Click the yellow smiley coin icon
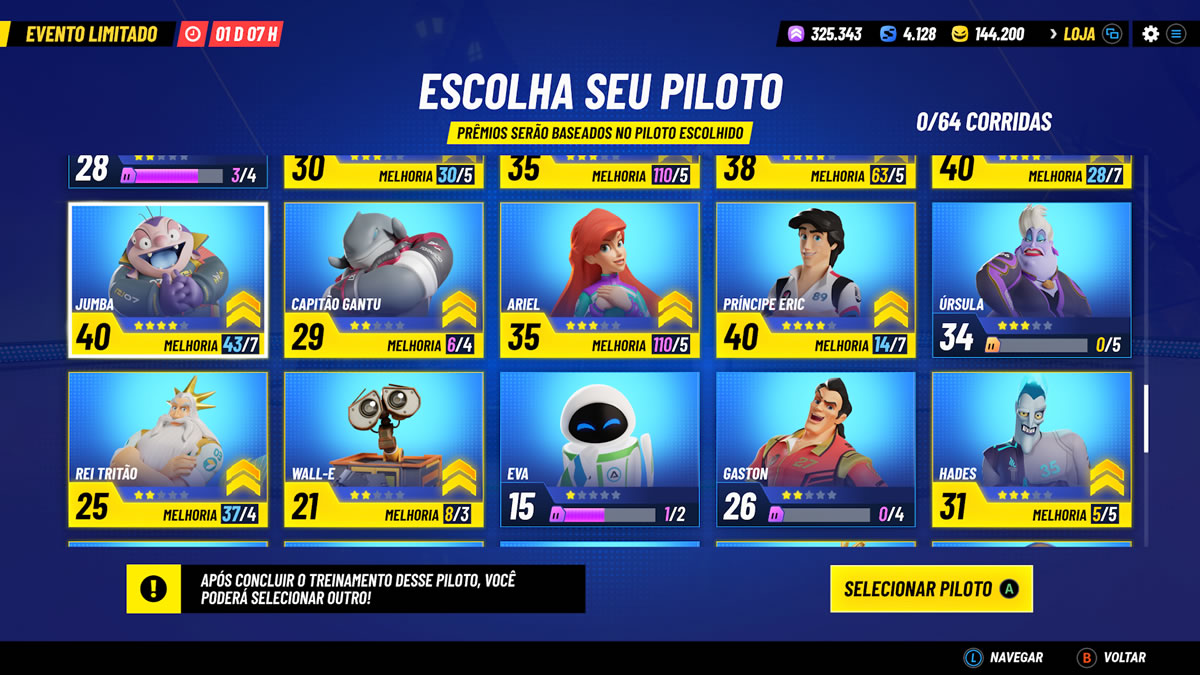The height and width of the screenshot is (675, 1200). [x=959, y=34]
